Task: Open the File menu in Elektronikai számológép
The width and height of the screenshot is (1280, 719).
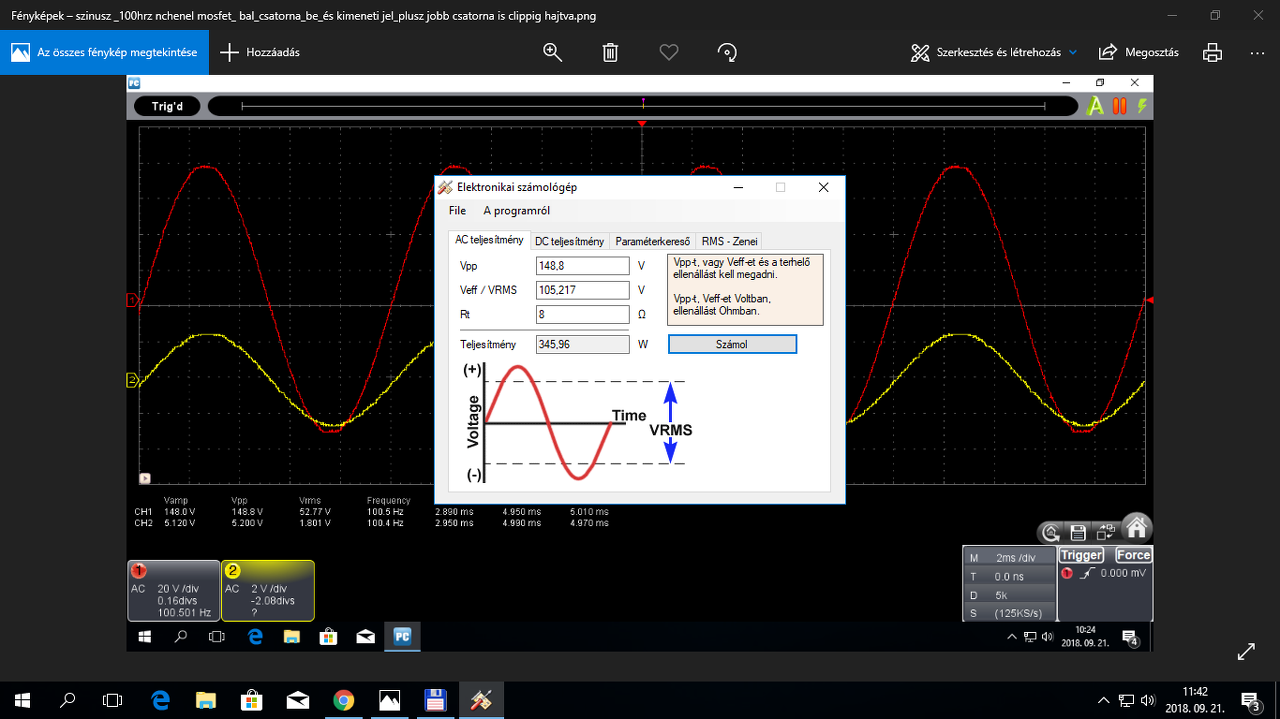Action: tap(457, 211)
